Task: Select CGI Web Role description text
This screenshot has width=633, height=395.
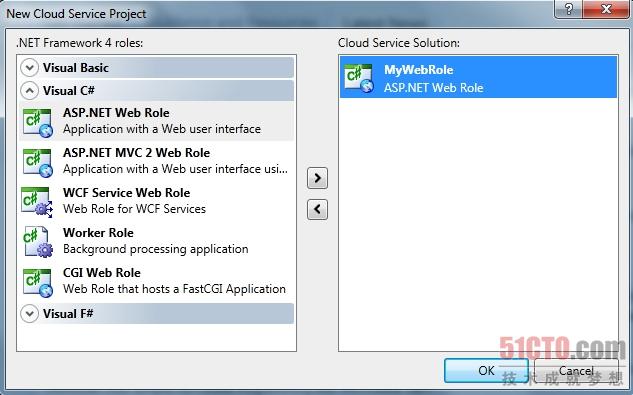Action: coord(174,289)
